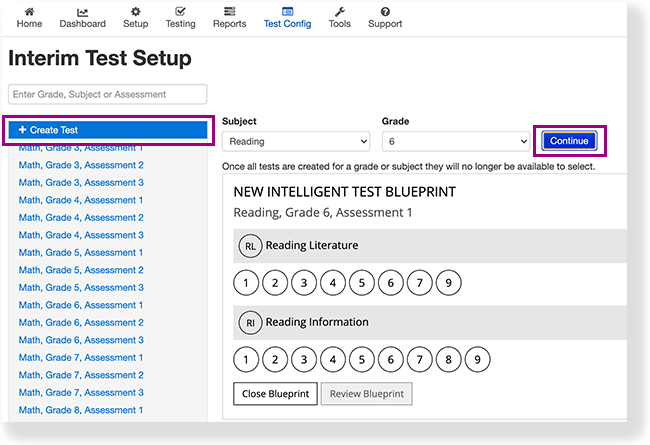Toggle Reading Literature standard 3 circle
Image resolution: width=650 pixels, height=445 pixels.
point(304,283)
